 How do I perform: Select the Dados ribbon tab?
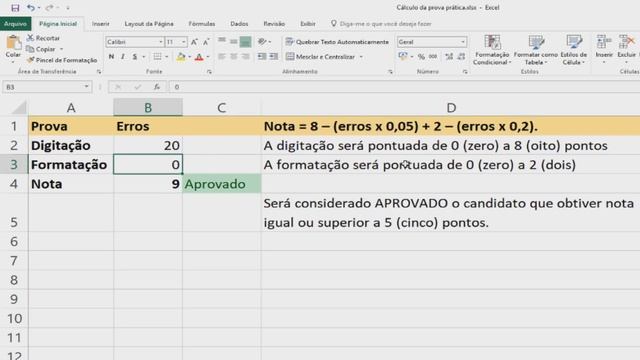coord(239,24)
